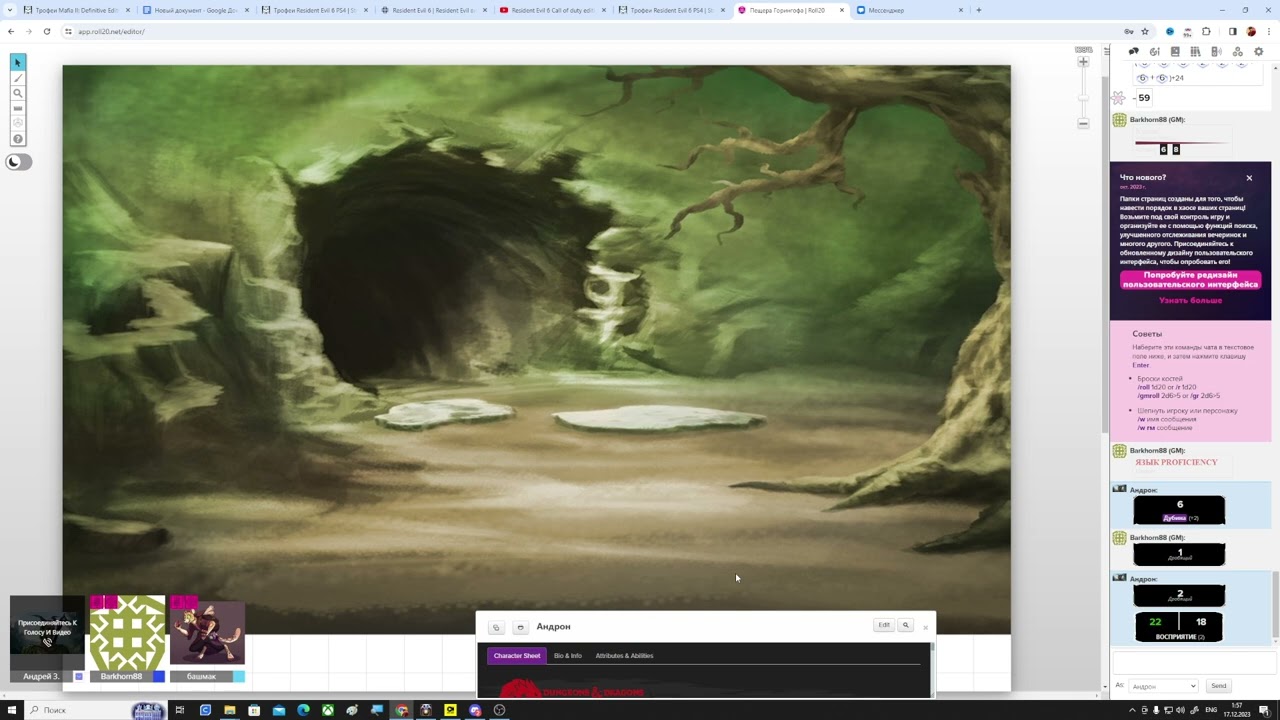Click 'Присоединяйтесь к голосу и видео' tile

coord(47,633)
